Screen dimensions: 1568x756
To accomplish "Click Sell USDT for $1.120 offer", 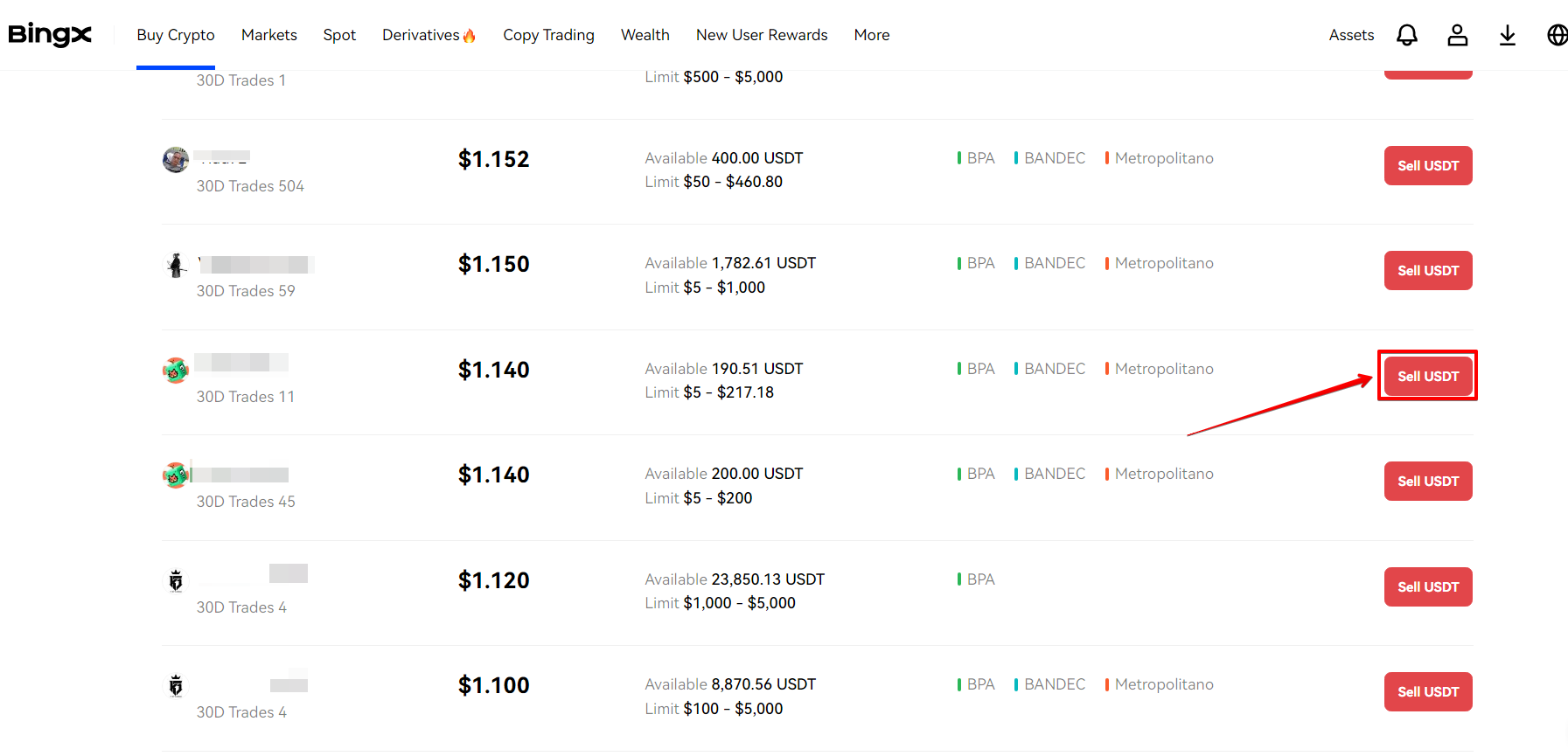I will (1428, 586).
